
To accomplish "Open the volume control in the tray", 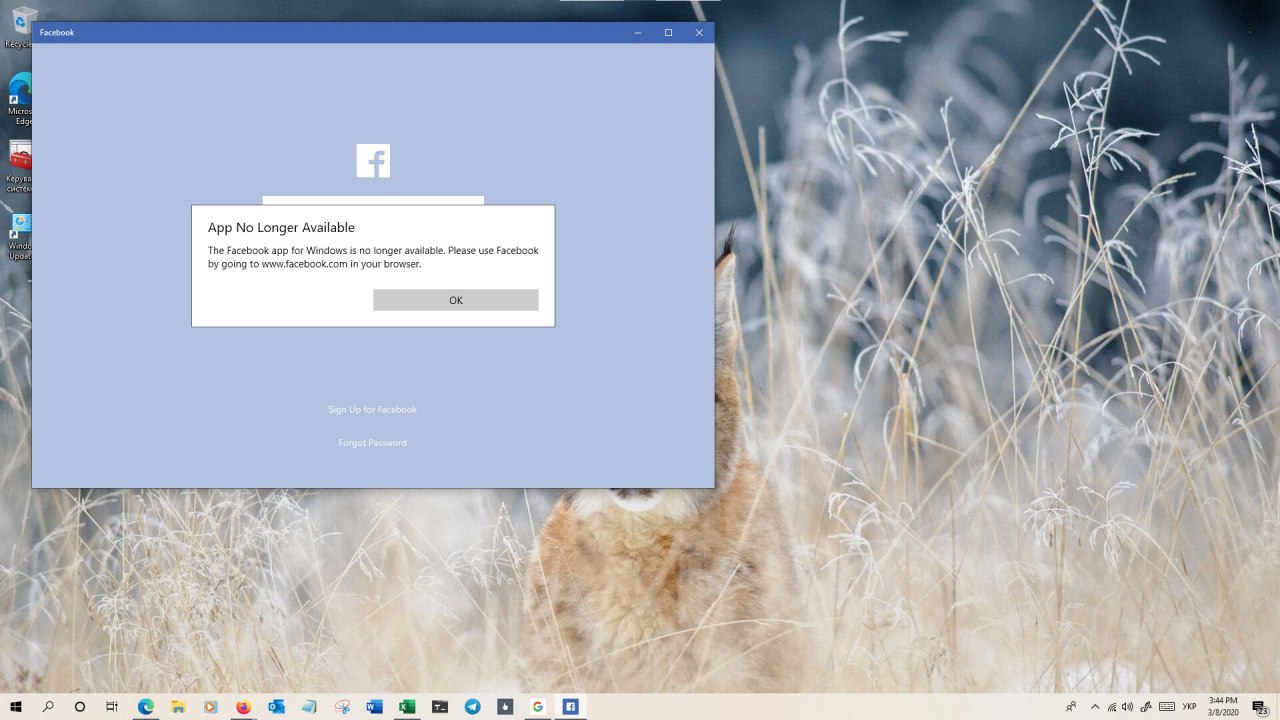I will (x=1128, y=706).
